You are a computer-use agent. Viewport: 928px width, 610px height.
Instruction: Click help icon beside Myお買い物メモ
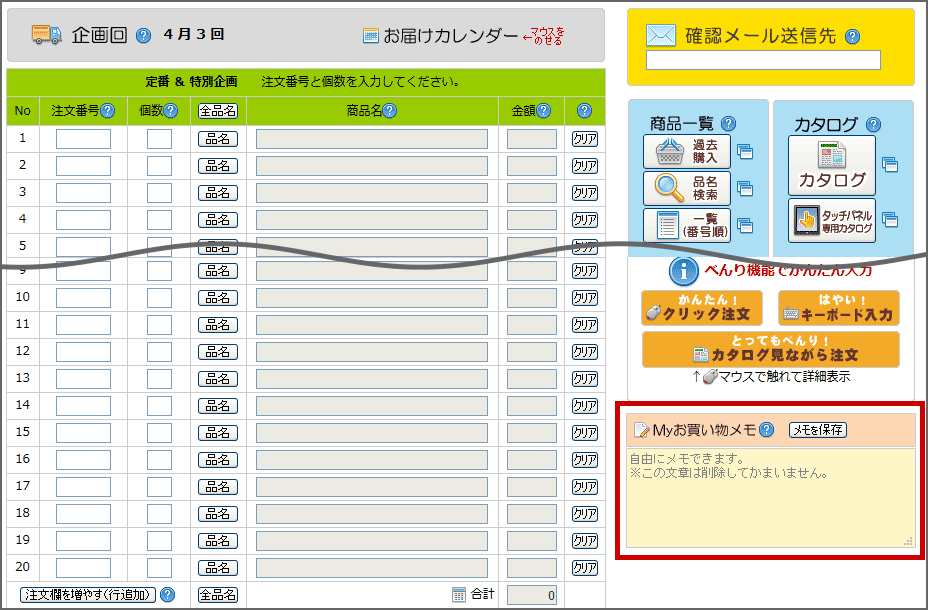(x=766, y=430)
